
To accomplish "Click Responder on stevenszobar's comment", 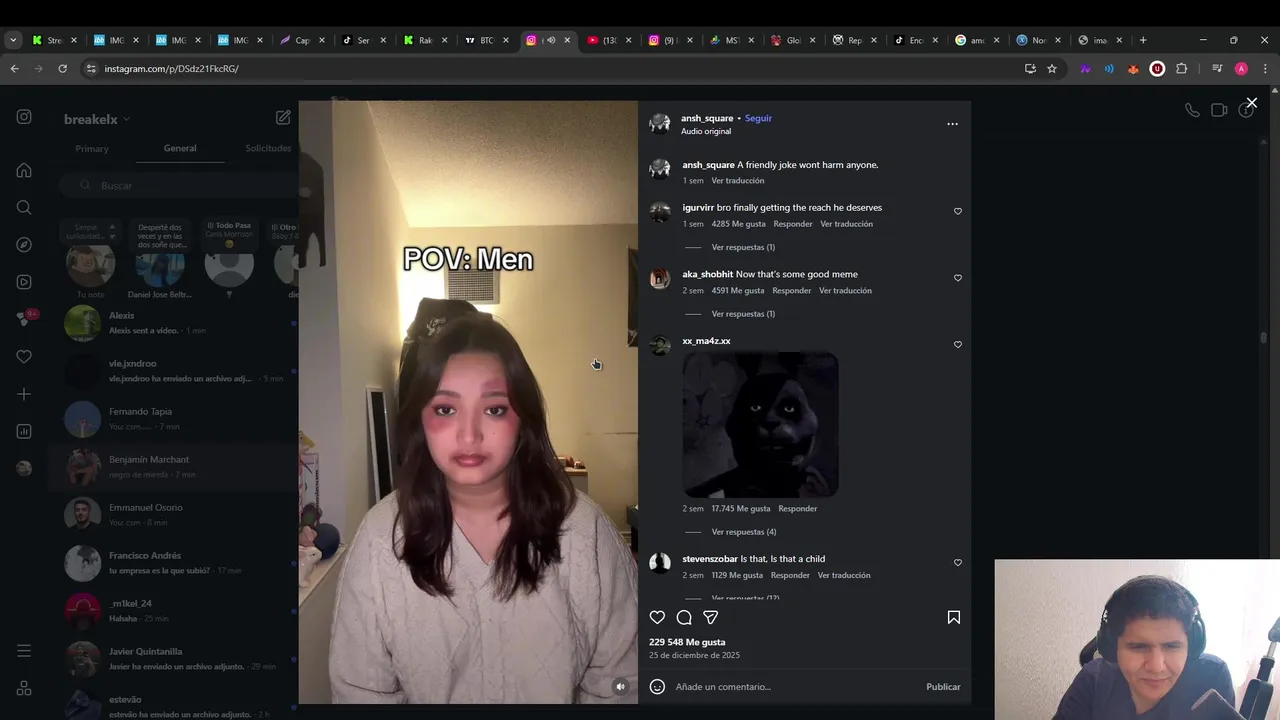I will 790,575.
